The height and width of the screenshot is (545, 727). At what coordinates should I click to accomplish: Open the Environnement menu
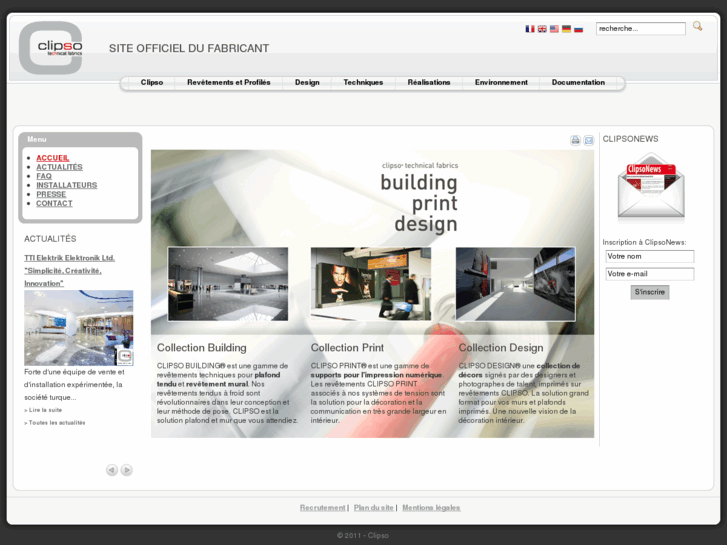[501, 83]
